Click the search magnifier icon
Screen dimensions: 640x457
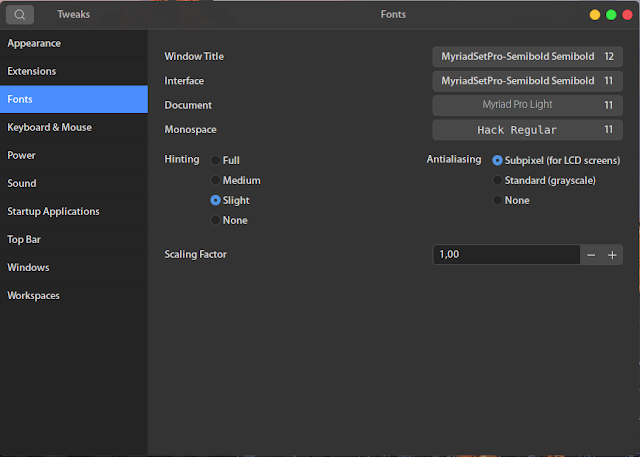click(20, 15)
